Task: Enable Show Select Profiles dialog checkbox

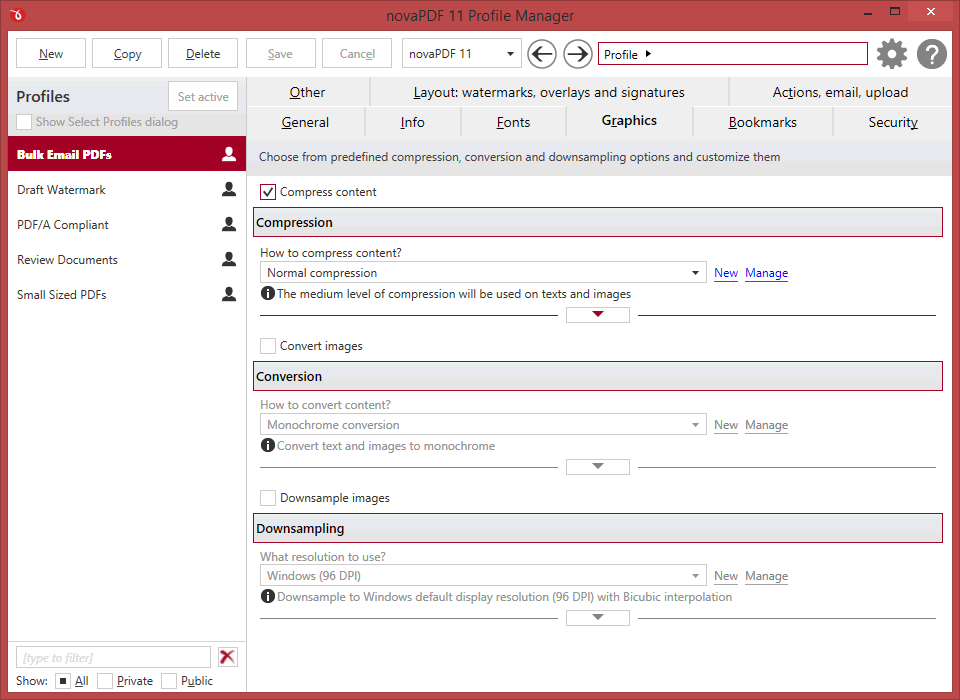Action: tap(24, 122)
